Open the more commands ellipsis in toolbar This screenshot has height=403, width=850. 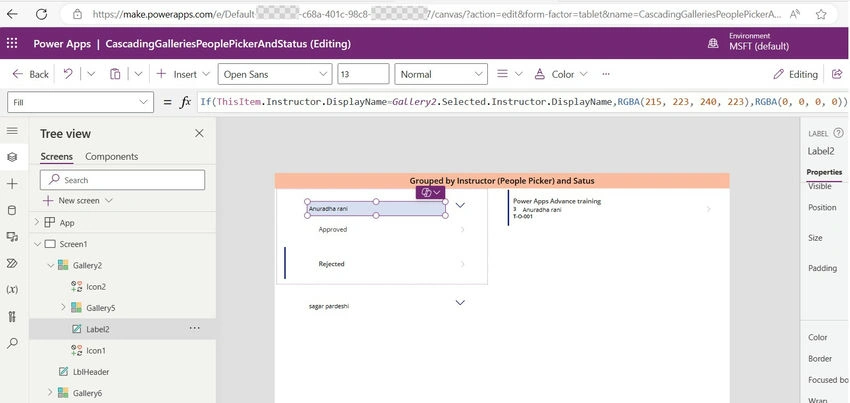pos(606,74)
